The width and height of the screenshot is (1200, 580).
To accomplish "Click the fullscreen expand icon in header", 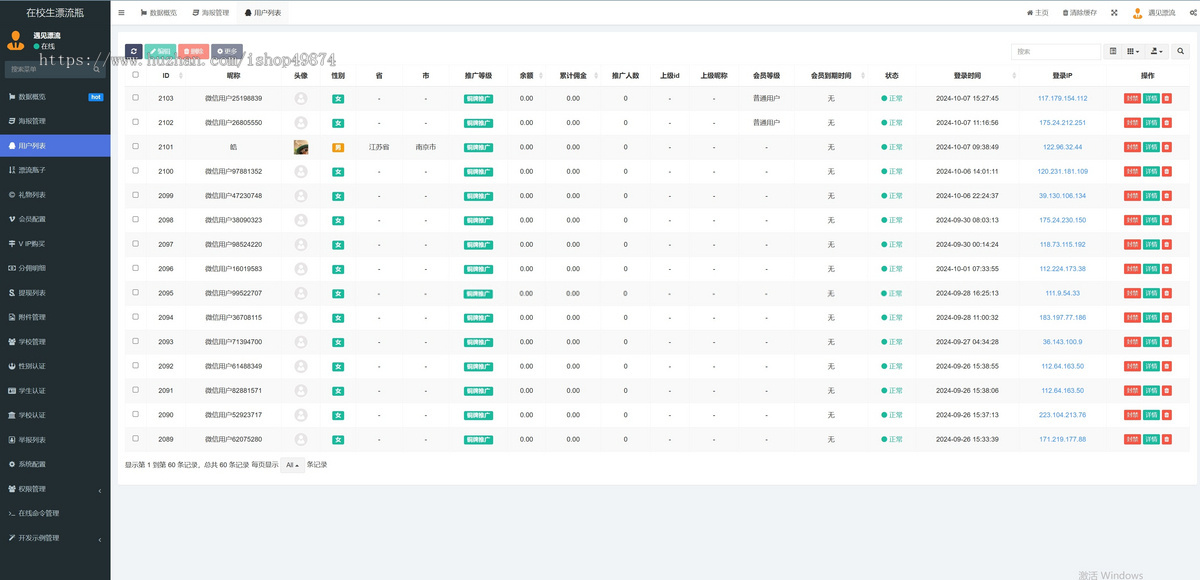I will click(x=1114, y=13).
